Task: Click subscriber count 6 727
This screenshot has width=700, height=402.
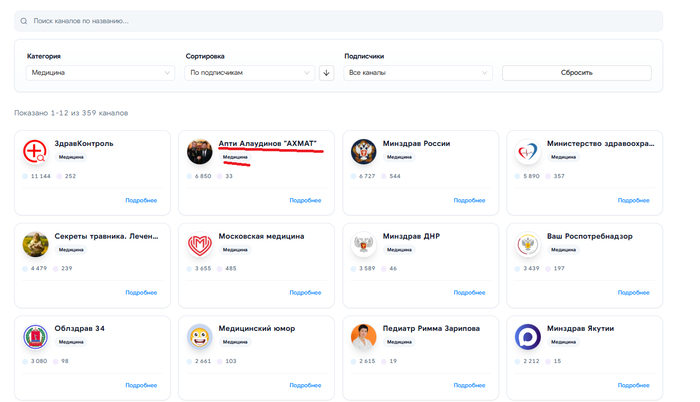Action: (x=367, y=176)
